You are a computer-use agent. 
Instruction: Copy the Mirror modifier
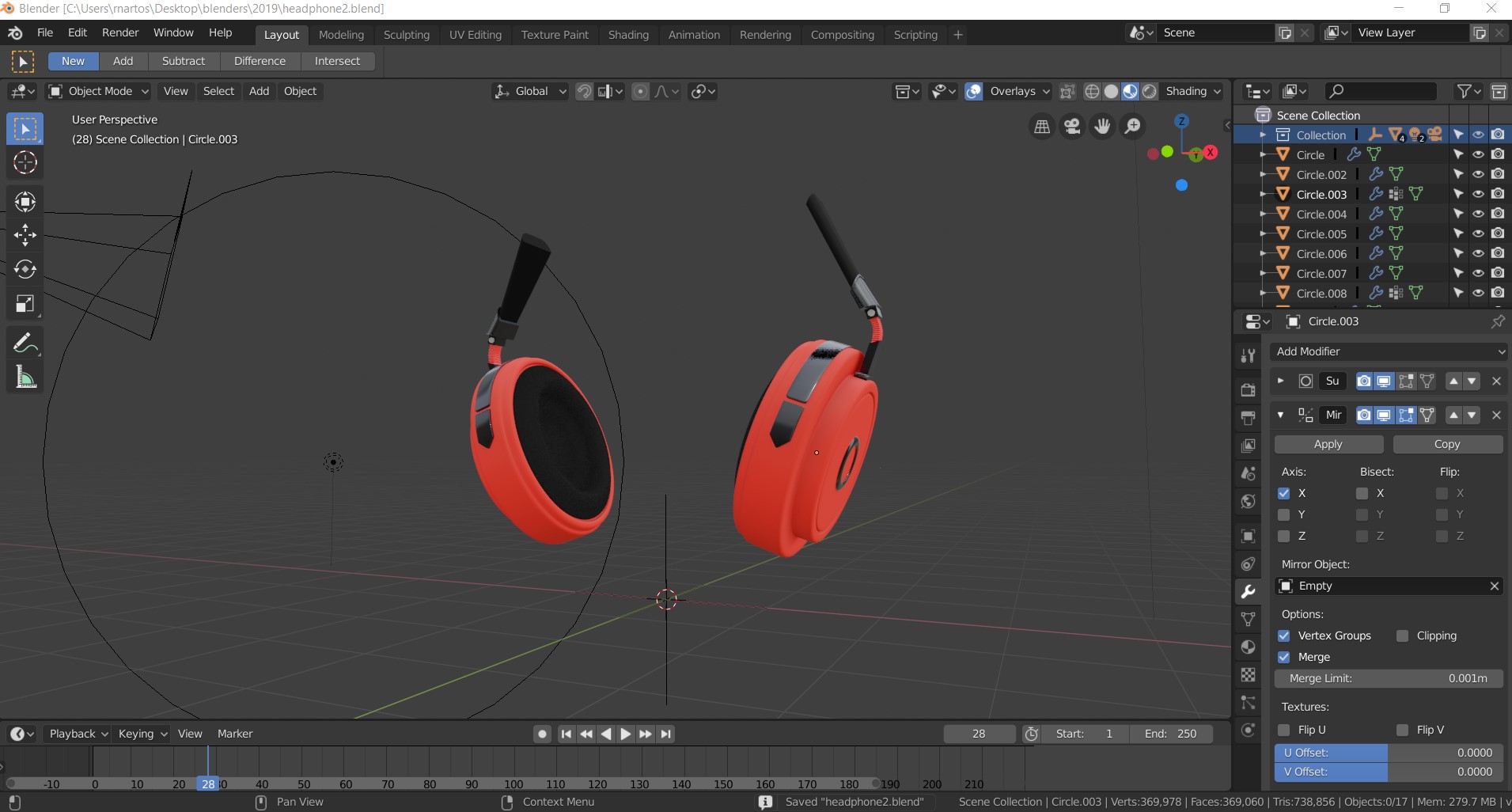[x=1447, y=444]
